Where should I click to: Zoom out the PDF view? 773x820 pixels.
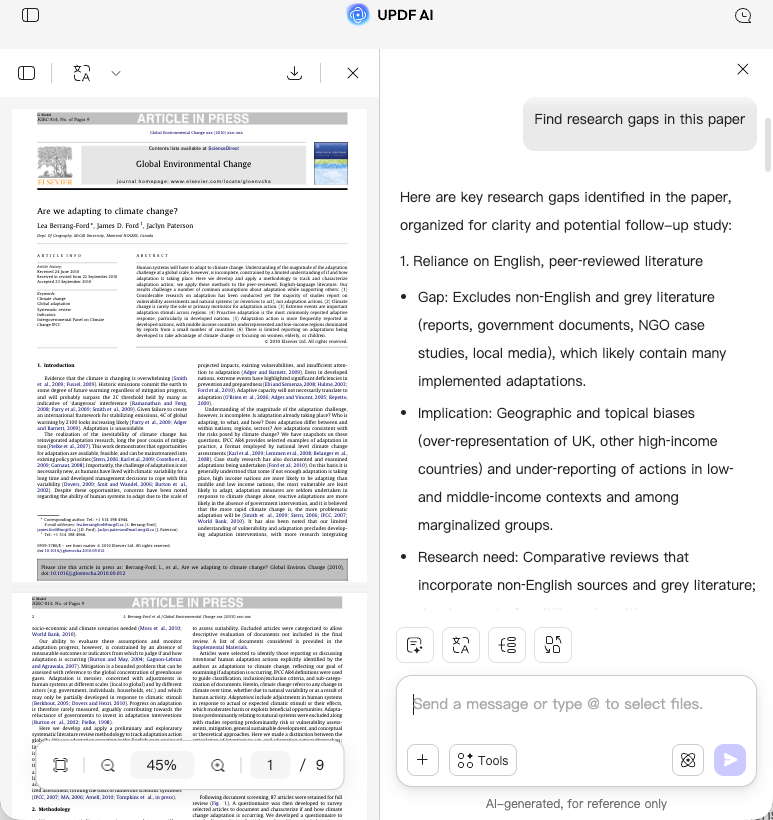[x=108, y=765]
